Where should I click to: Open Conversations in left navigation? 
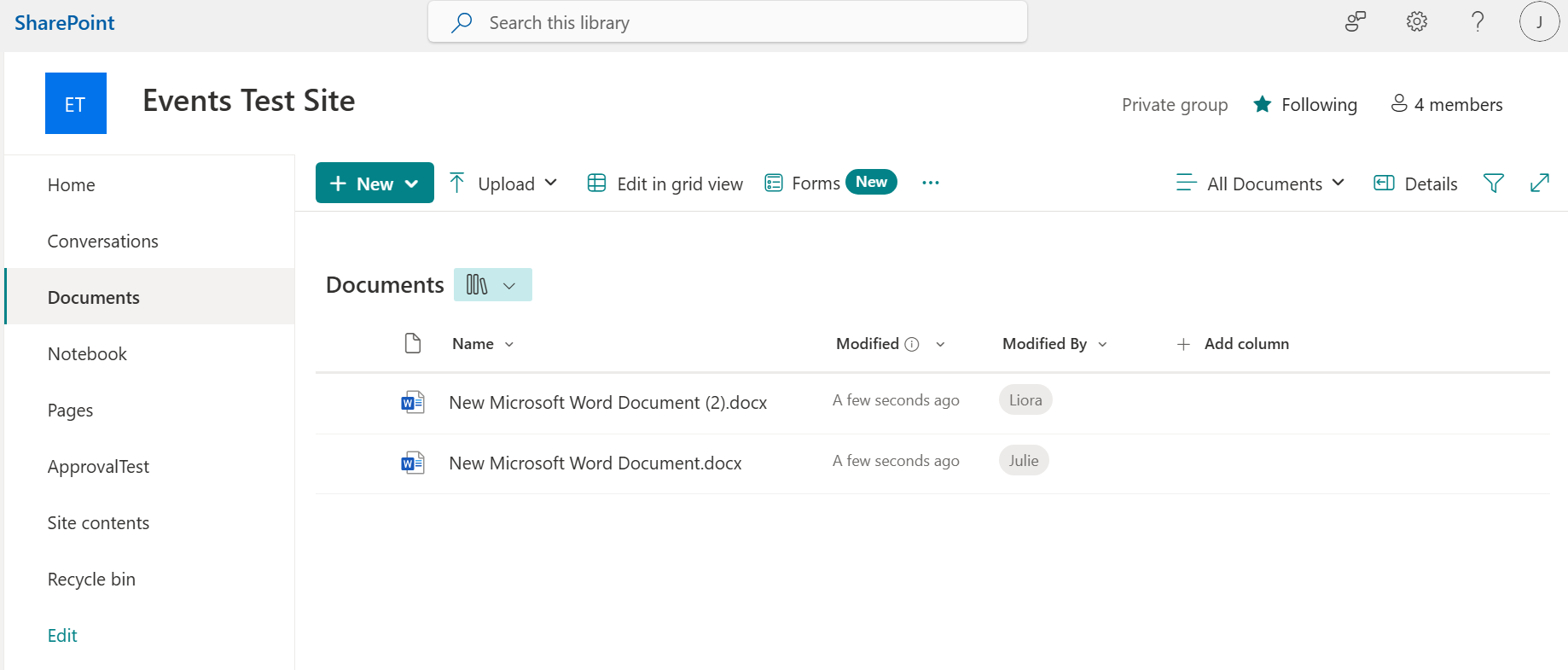click(103, 242)
